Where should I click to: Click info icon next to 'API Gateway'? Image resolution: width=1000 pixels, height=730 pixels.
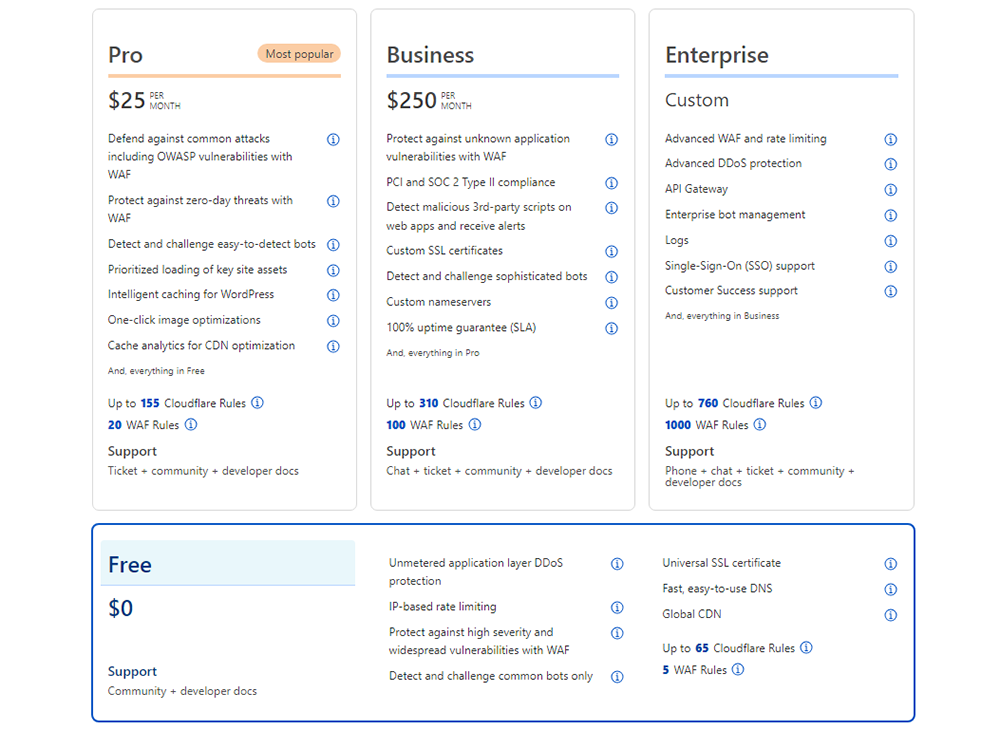890,190
